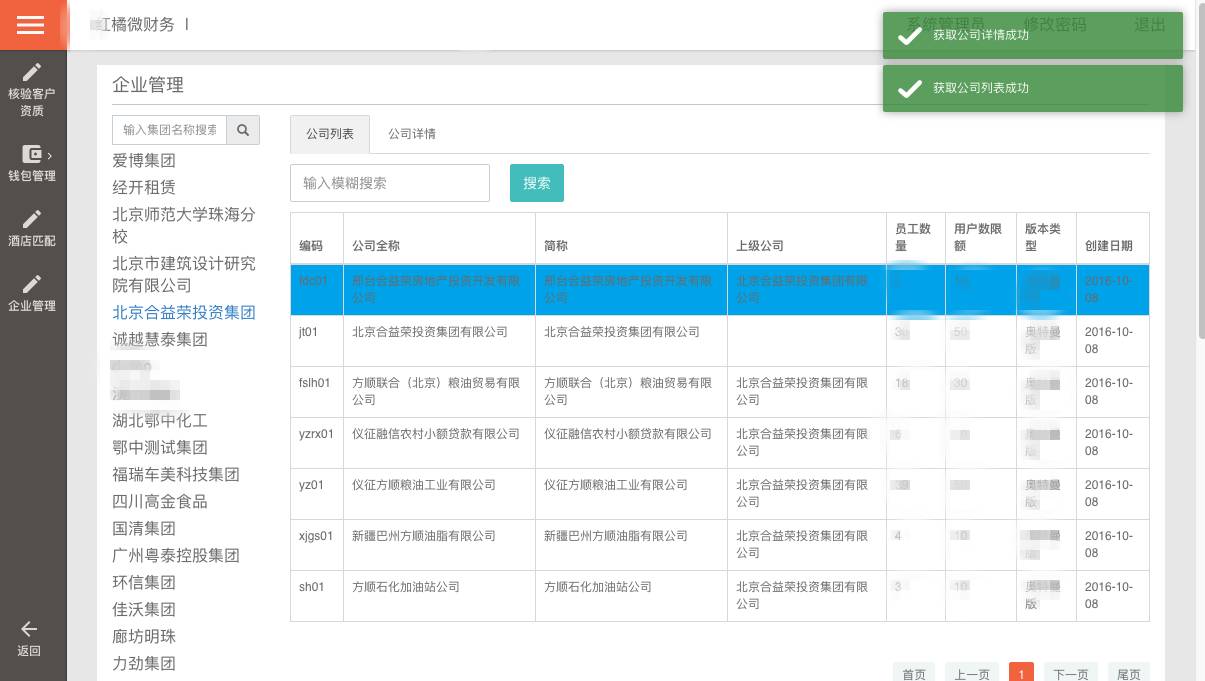Select 北京师范大学珠海分校 in the group list
Image resolution: width=1205 pixels, height=681 pixels.
tap(184, 225)
